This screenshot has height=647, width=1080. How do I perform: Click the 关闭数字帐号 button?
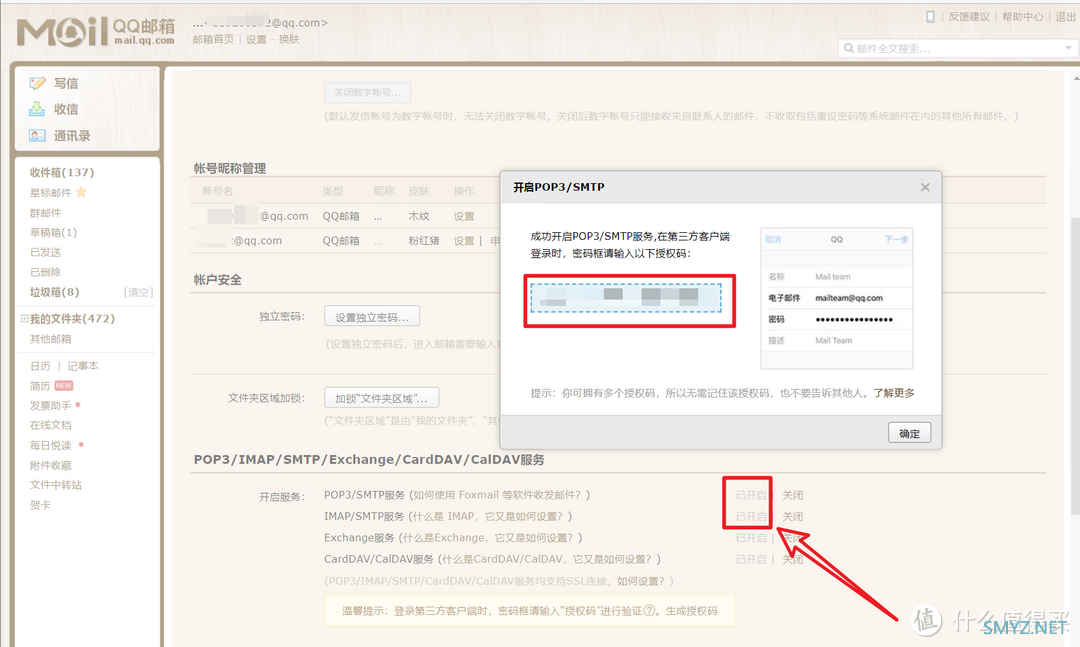[x=367, y=92]
